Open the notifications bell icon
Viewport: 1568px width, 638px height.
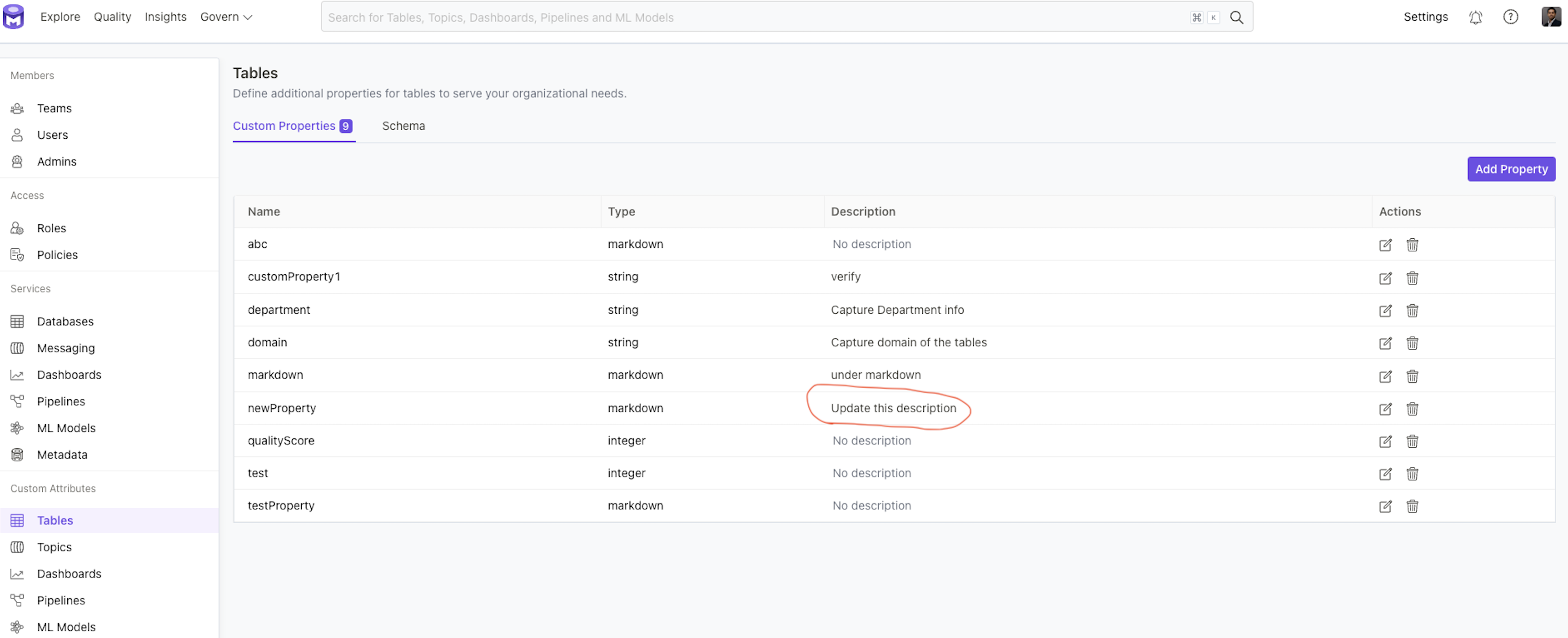tap(1475, 17)
